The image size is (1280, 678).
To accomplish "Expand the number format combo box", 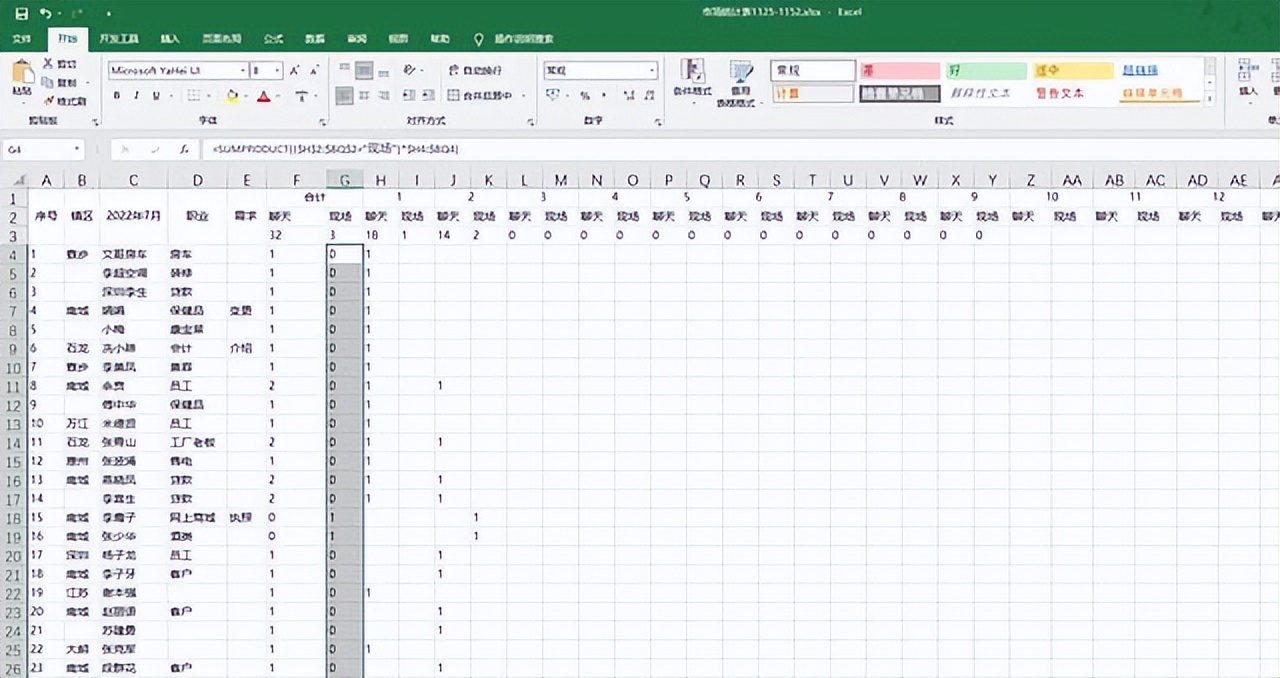I will [x=652, y=71].
